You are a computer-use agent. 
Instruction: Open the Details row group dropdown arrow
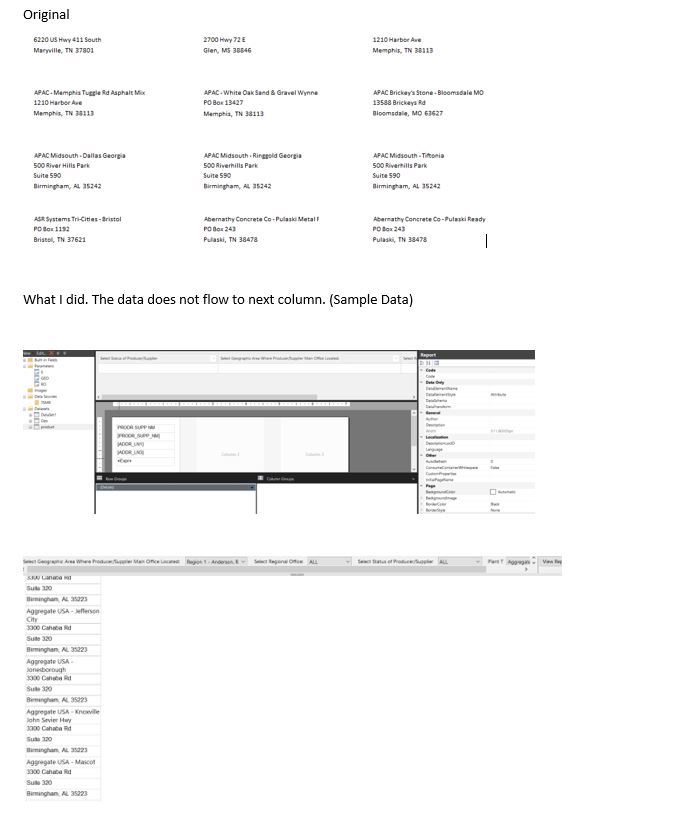(252, 488)
